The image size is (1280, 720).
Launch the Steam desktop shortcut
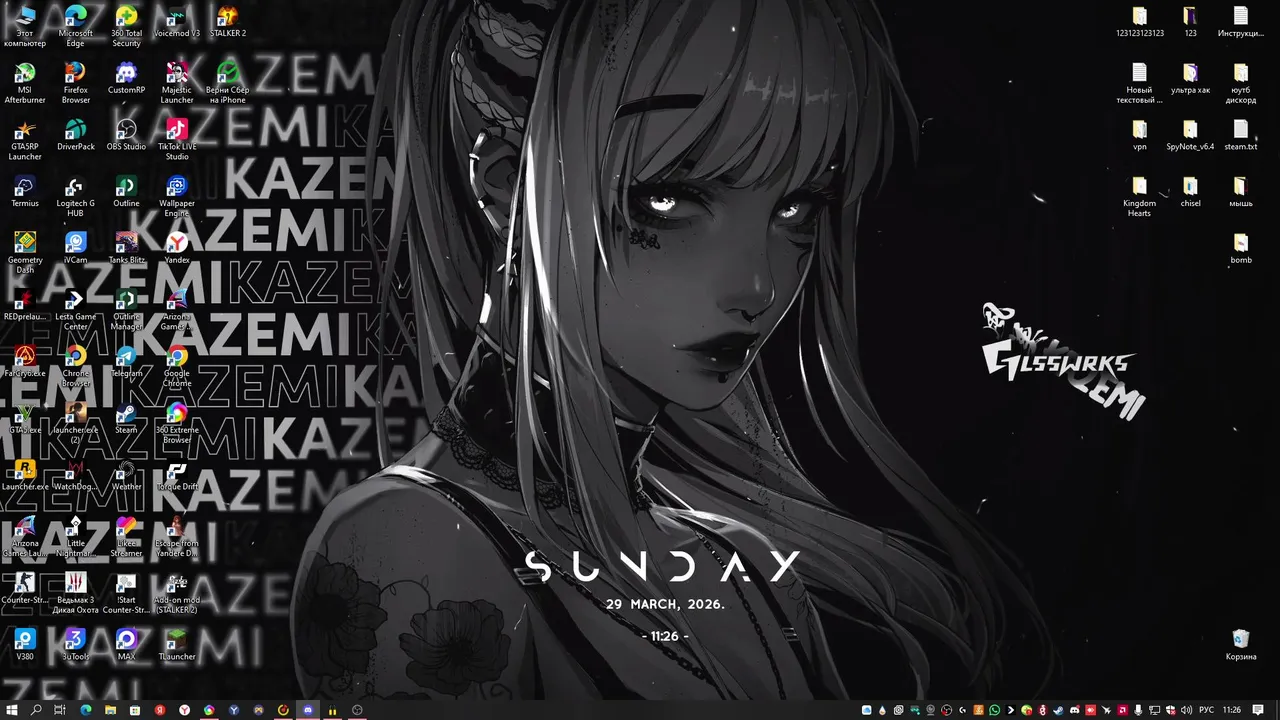click(x=126, y=416)
